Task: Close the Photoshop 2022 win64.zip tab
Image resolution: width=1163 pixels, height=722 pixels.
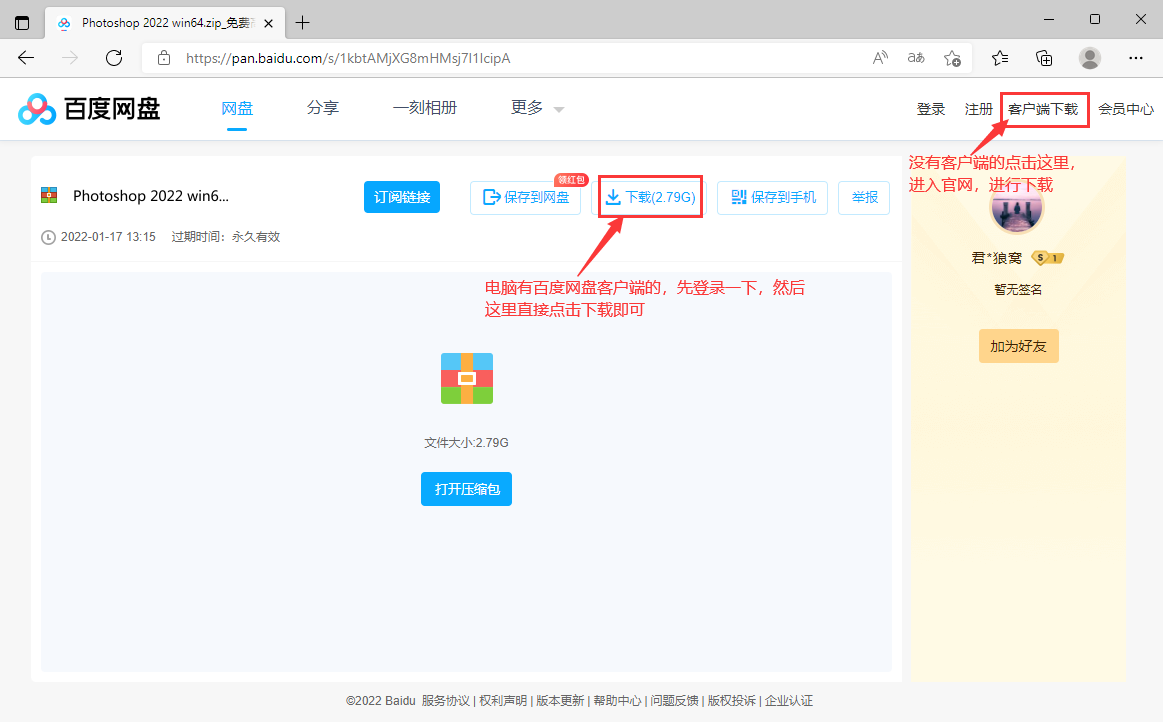Action: (x=268, y=23)
